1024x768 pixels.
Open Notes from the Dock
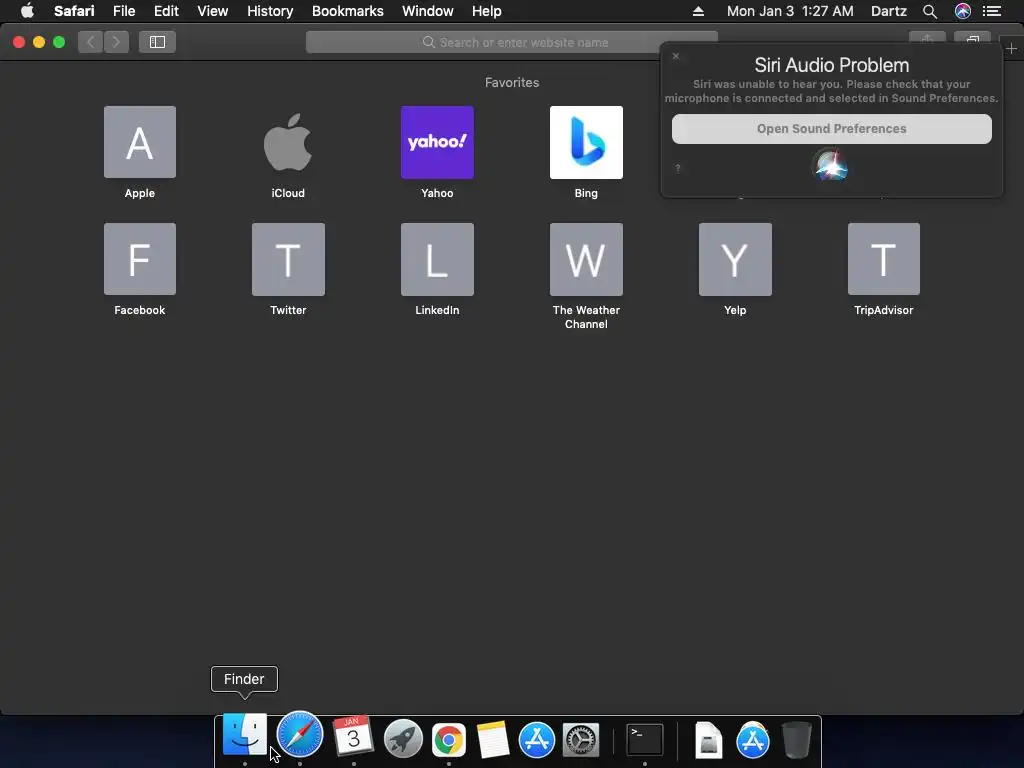point(492,740)
